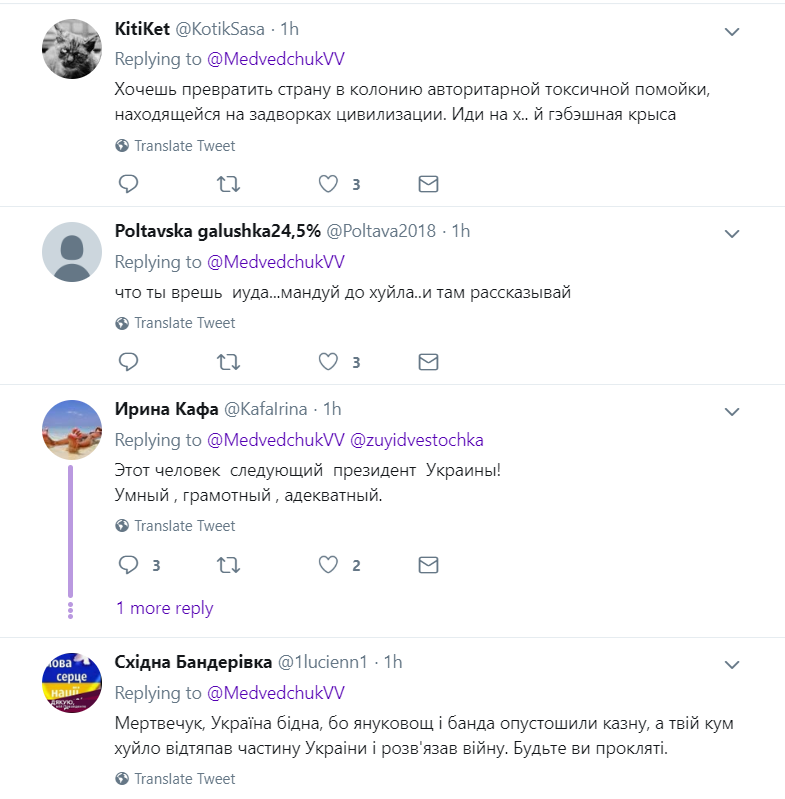Like the KitiKet tweet
The width and height of the screenshot is (785, 799).
[328, 184]
